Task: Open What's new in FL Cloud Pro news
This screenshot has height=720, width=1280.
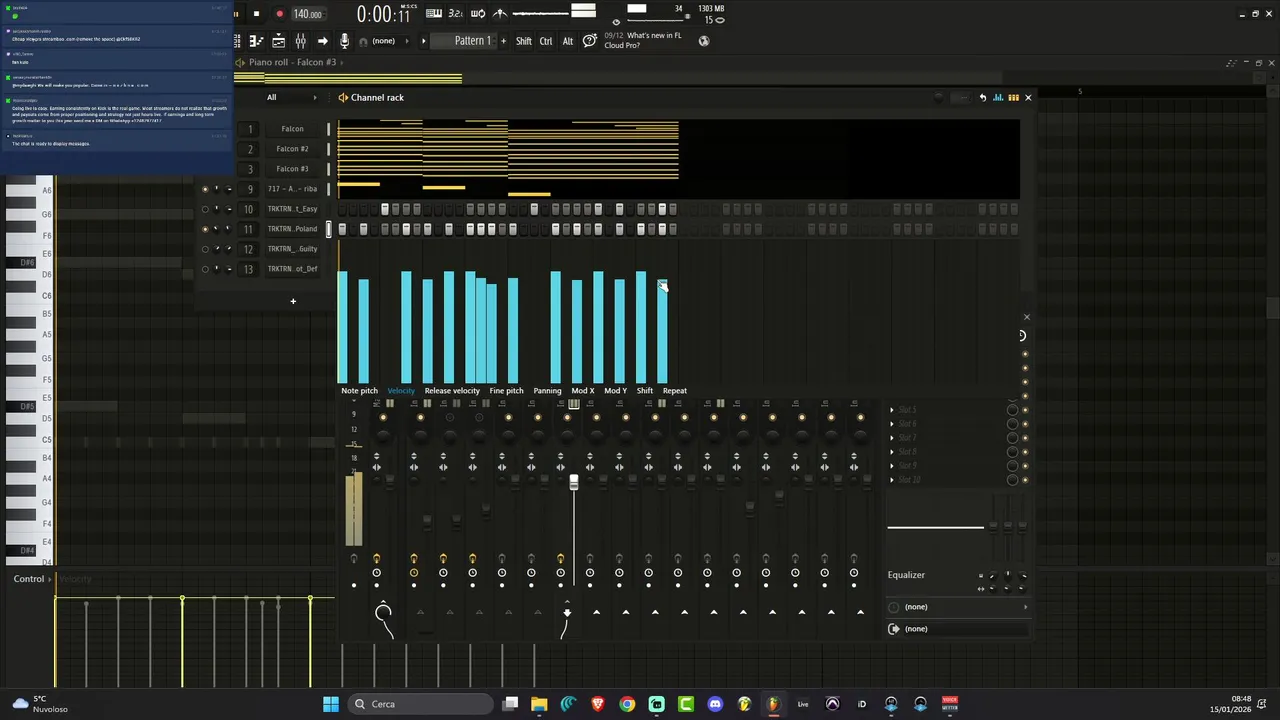Action: (642, 40)
